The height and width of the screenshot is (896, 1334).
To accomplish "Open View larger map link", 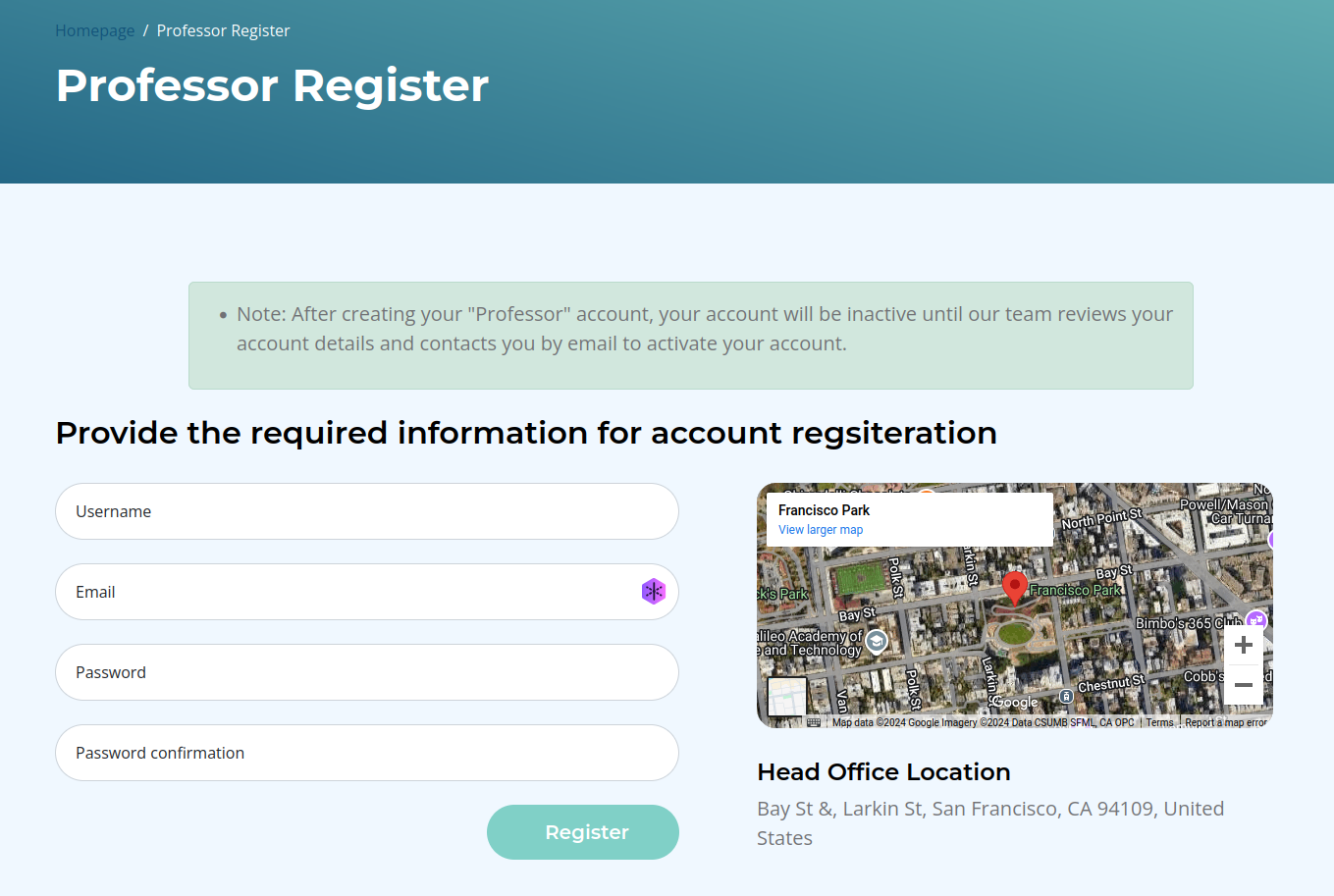I will coord(821,530).
